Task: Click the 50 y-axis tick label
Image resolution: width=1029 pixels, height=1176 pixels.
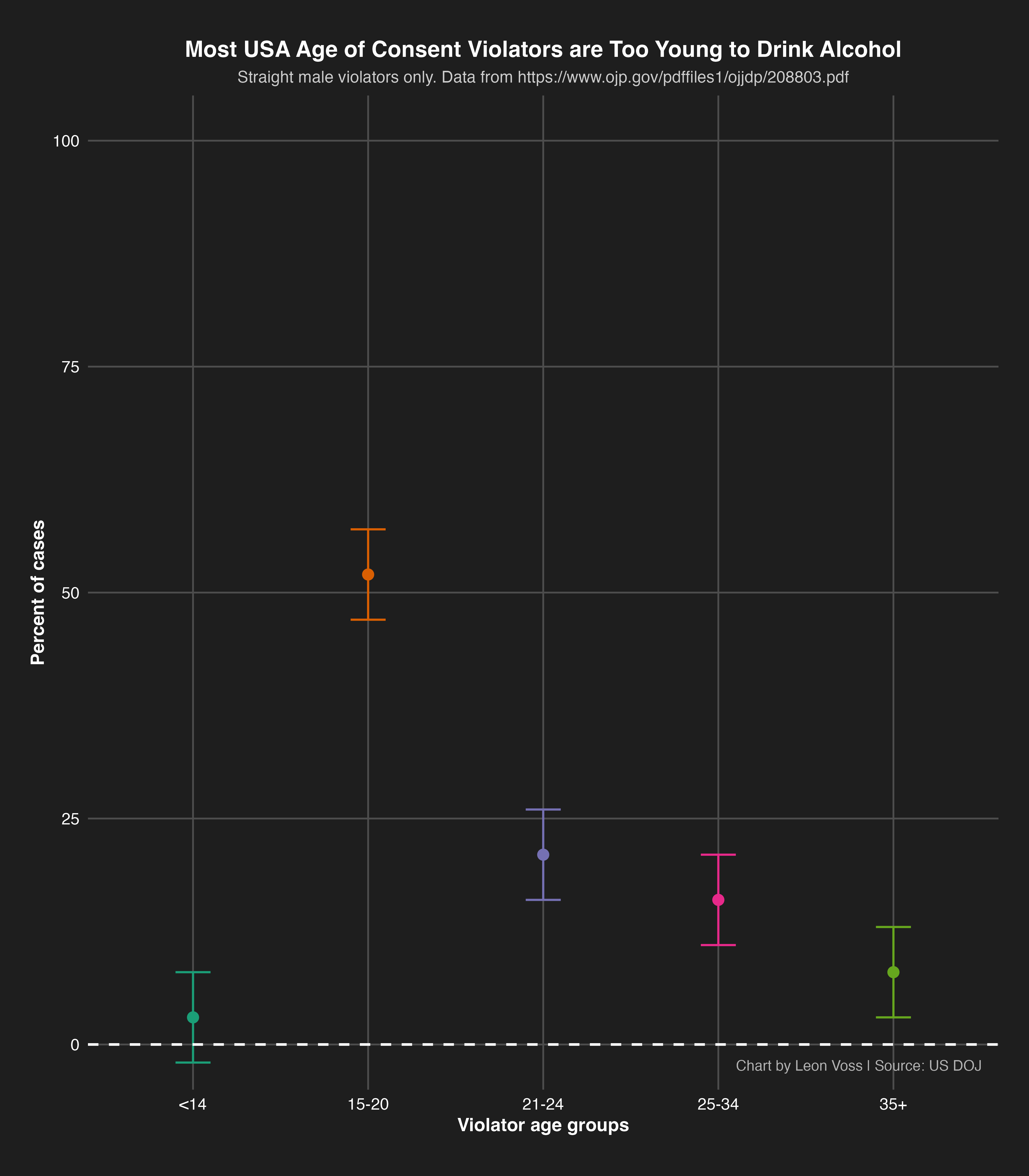Action: 70,593
